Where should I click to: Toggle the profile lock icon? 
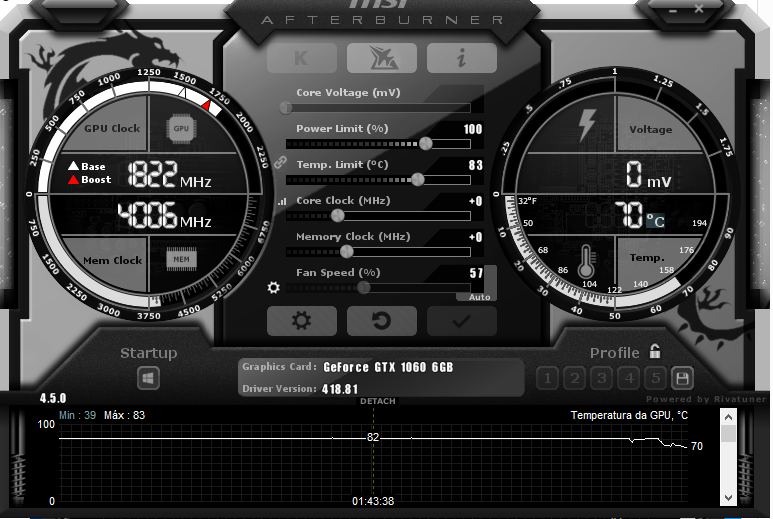(655, 351)
